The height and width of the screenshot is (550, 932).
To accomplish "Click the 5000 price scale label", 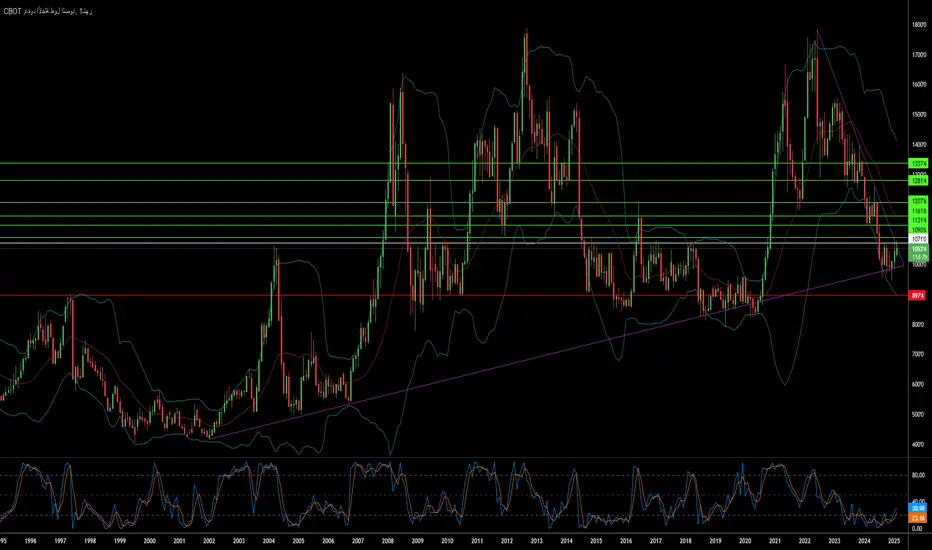I will [919, 414].
